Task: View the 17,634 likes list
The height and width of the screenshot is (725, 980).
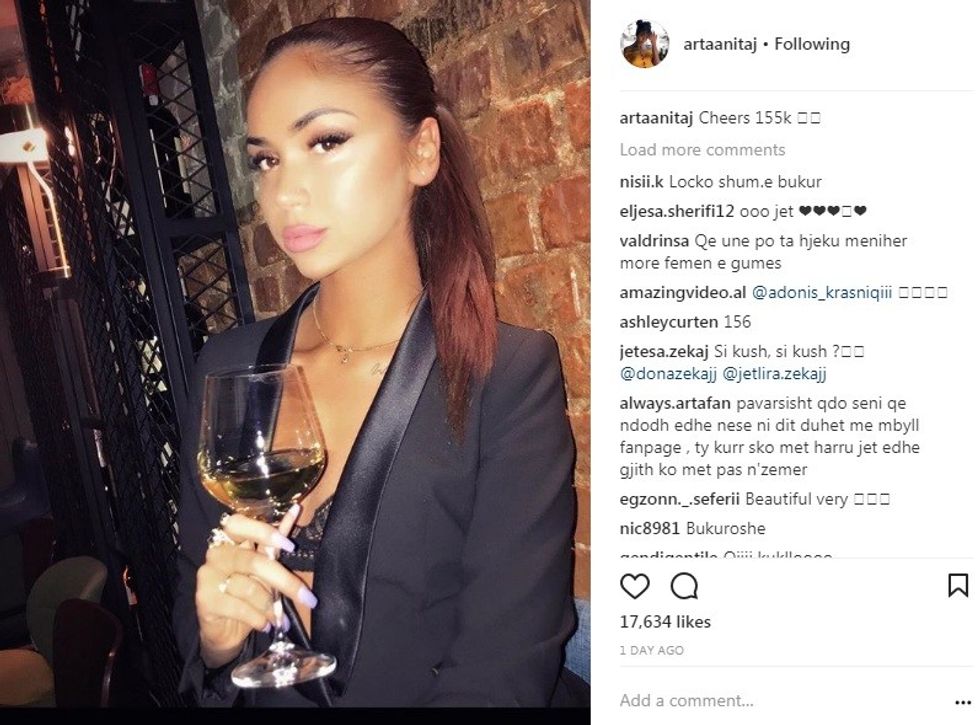Action: coord(665,622)
